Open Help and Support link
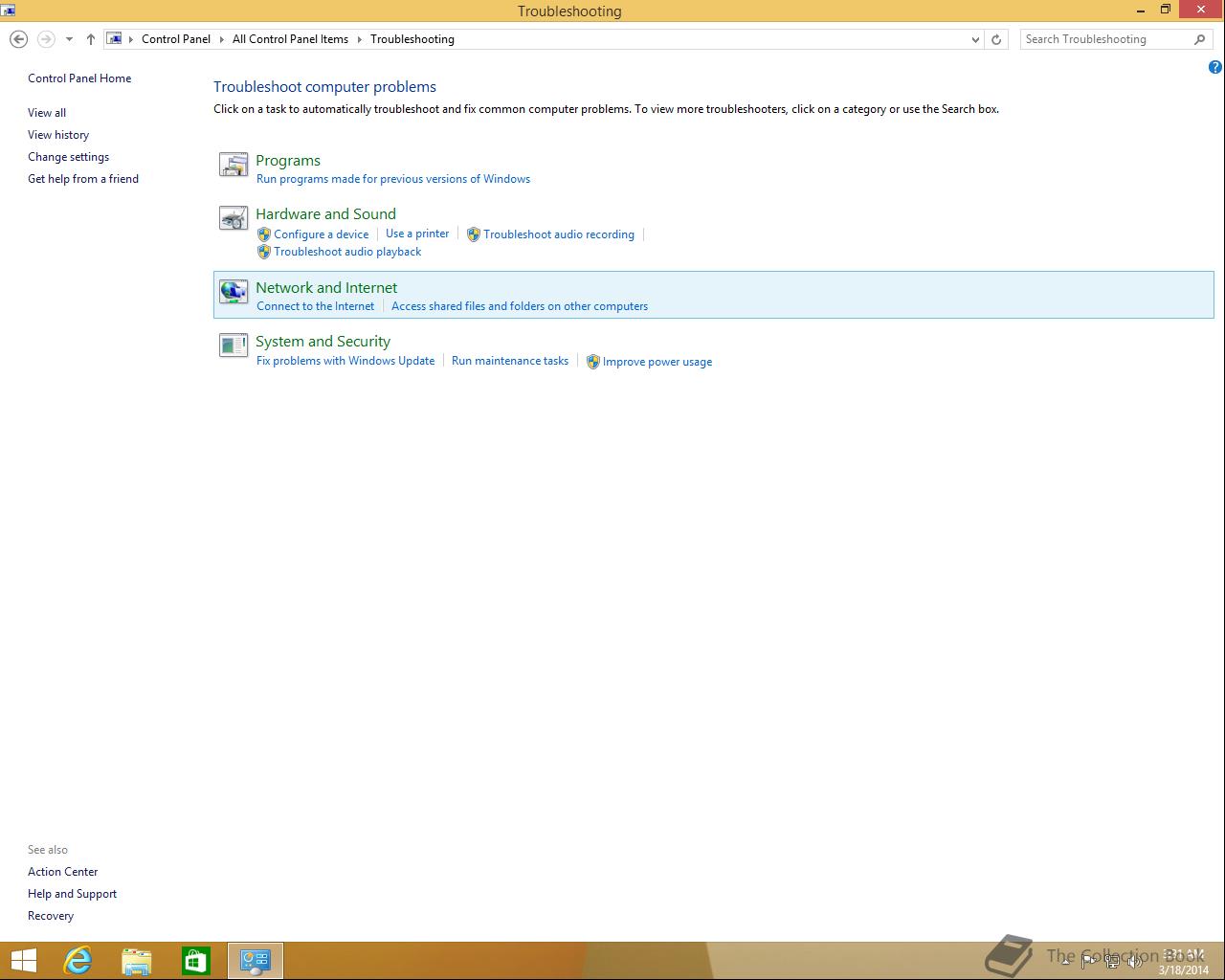This screenshot has height=980, width=1225. click(x=73, y=894)
